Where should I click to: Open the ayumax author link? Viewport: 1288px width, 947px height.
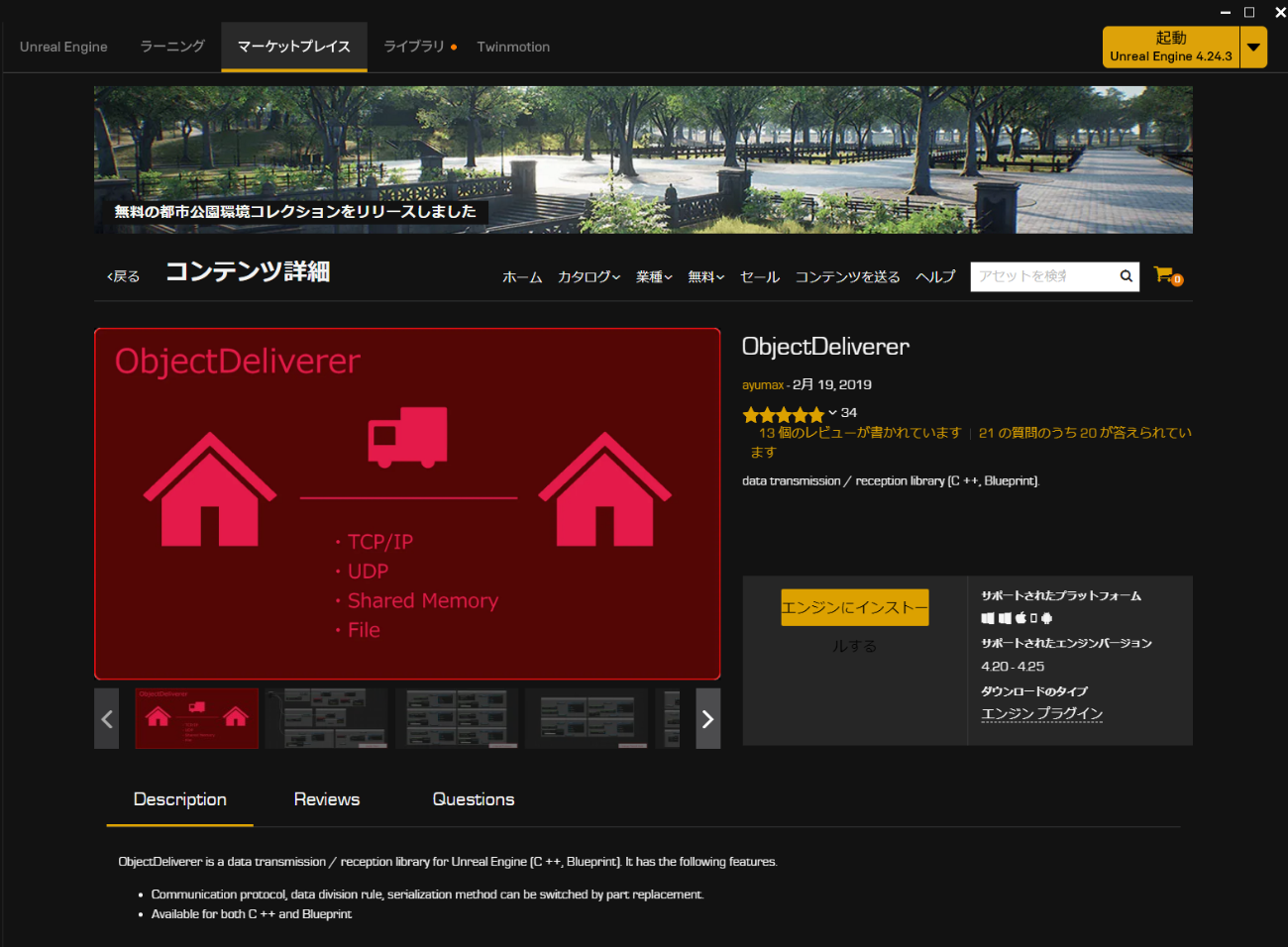[763, 384]
